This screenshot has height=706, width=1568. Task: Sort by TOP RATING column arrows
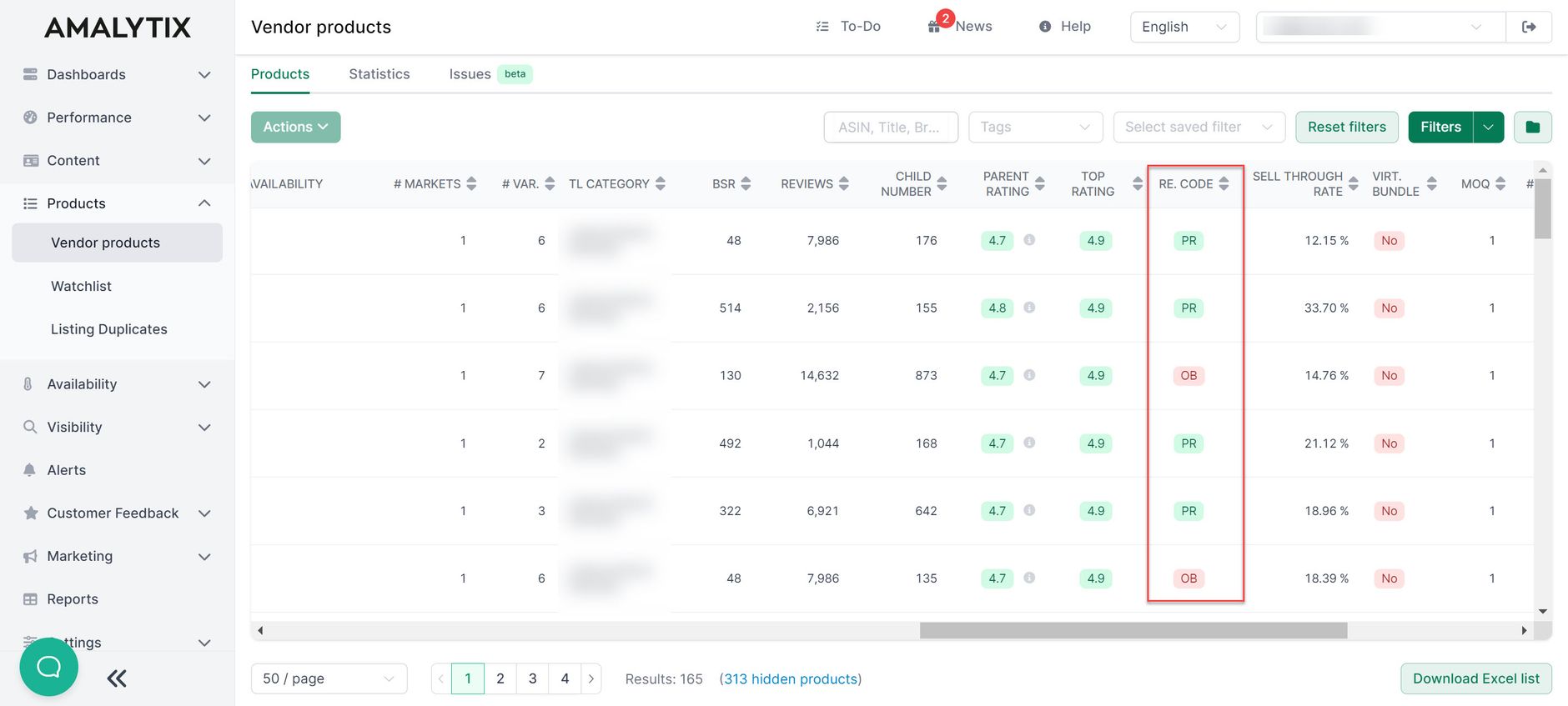1138,183
